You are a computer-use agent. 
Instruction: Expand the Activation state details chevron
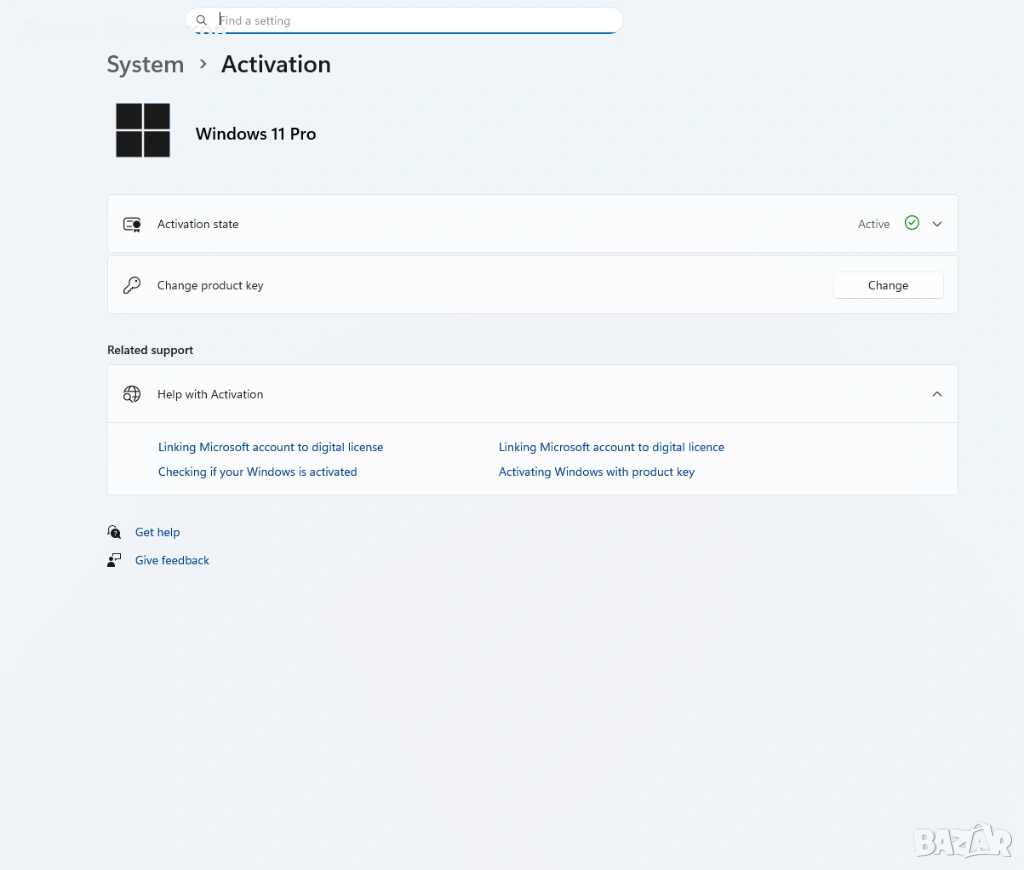(937, 224)
